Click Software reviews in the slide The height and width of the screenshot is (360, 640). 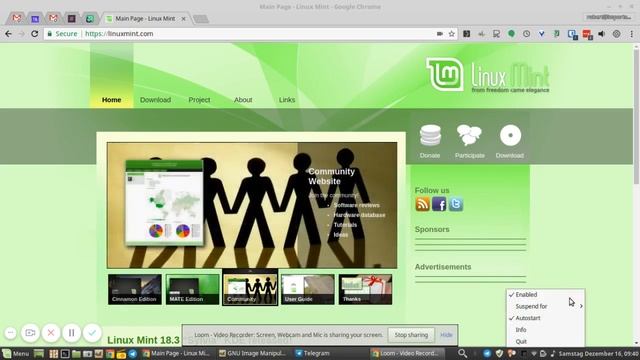[356, 205]
